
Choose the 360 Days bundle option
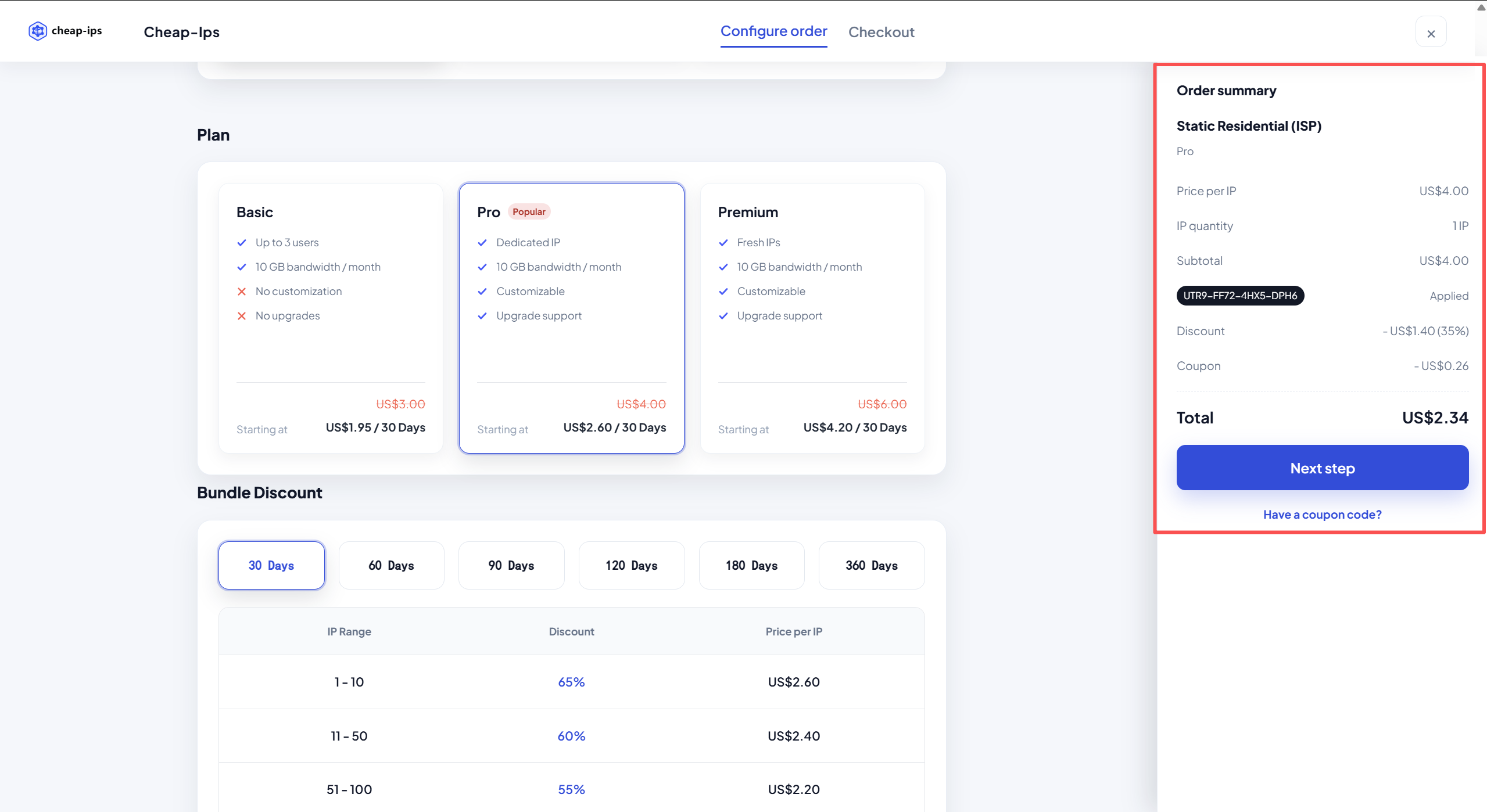pyautogui.click(x=871, y=565)
